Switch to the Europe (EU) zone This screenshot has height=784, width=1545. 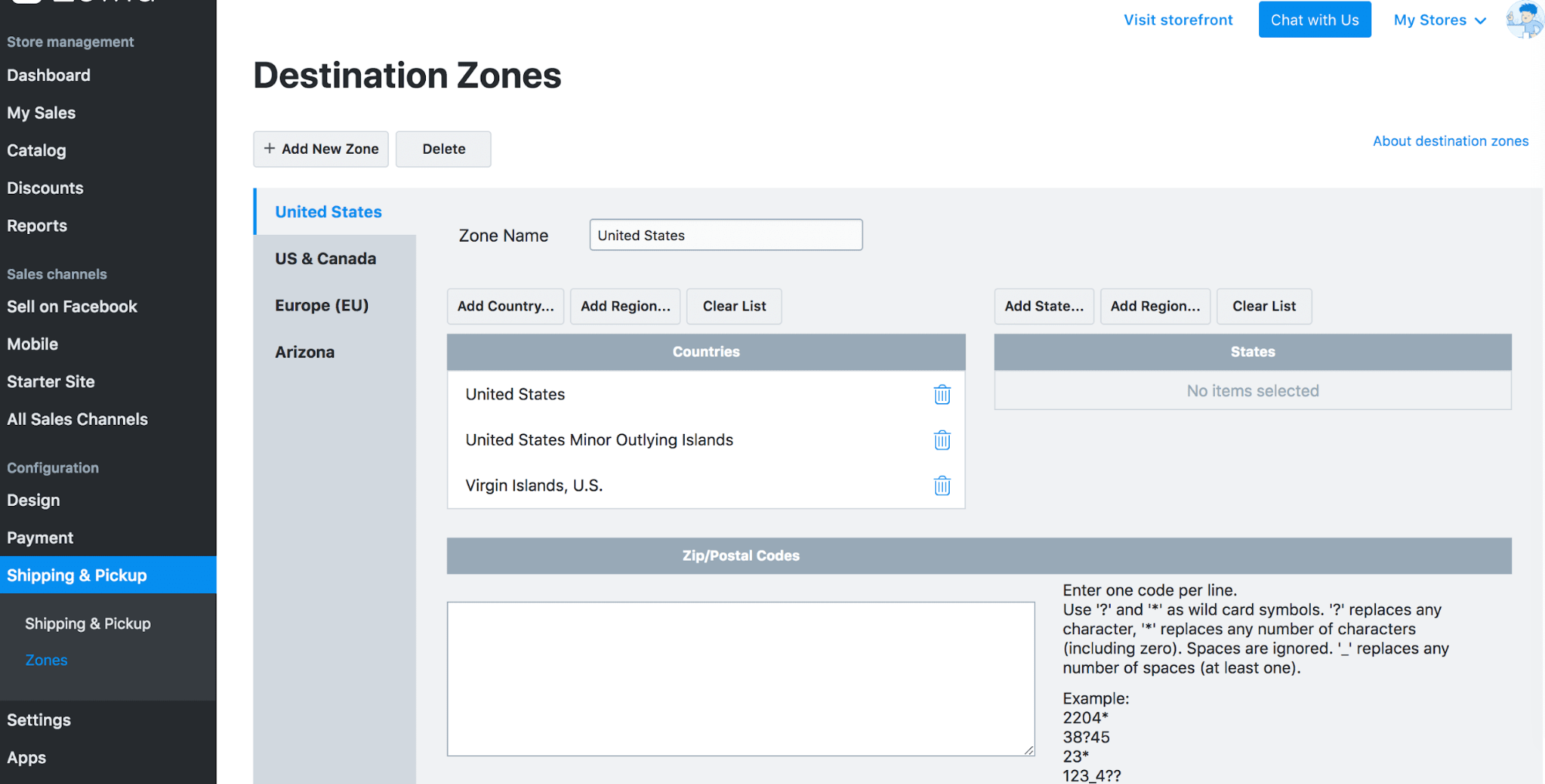pyautogui.click(x=322, y=305)
